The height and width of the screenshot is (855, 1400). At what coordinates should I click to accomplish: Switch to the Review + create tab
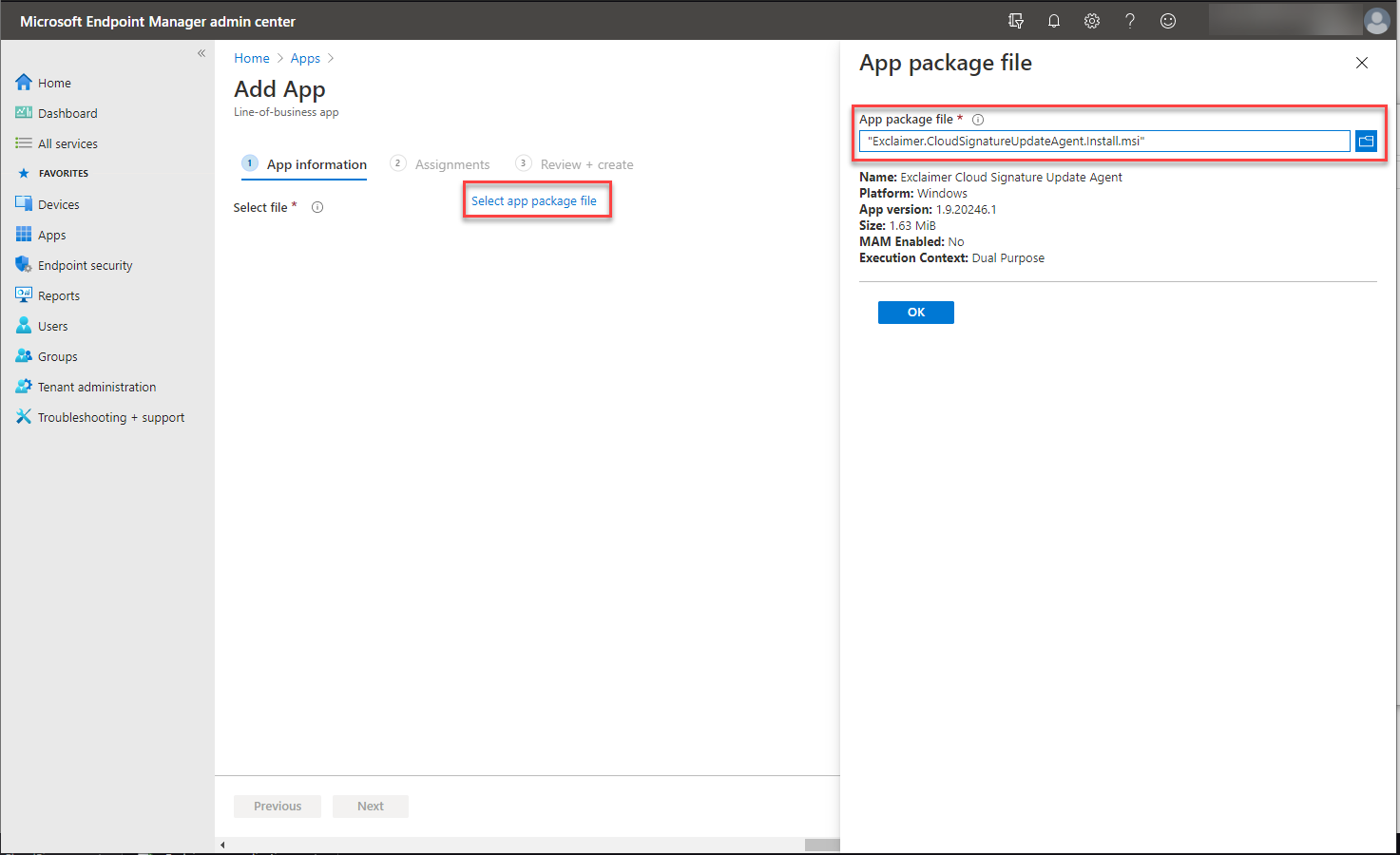[x=586, y=163]
